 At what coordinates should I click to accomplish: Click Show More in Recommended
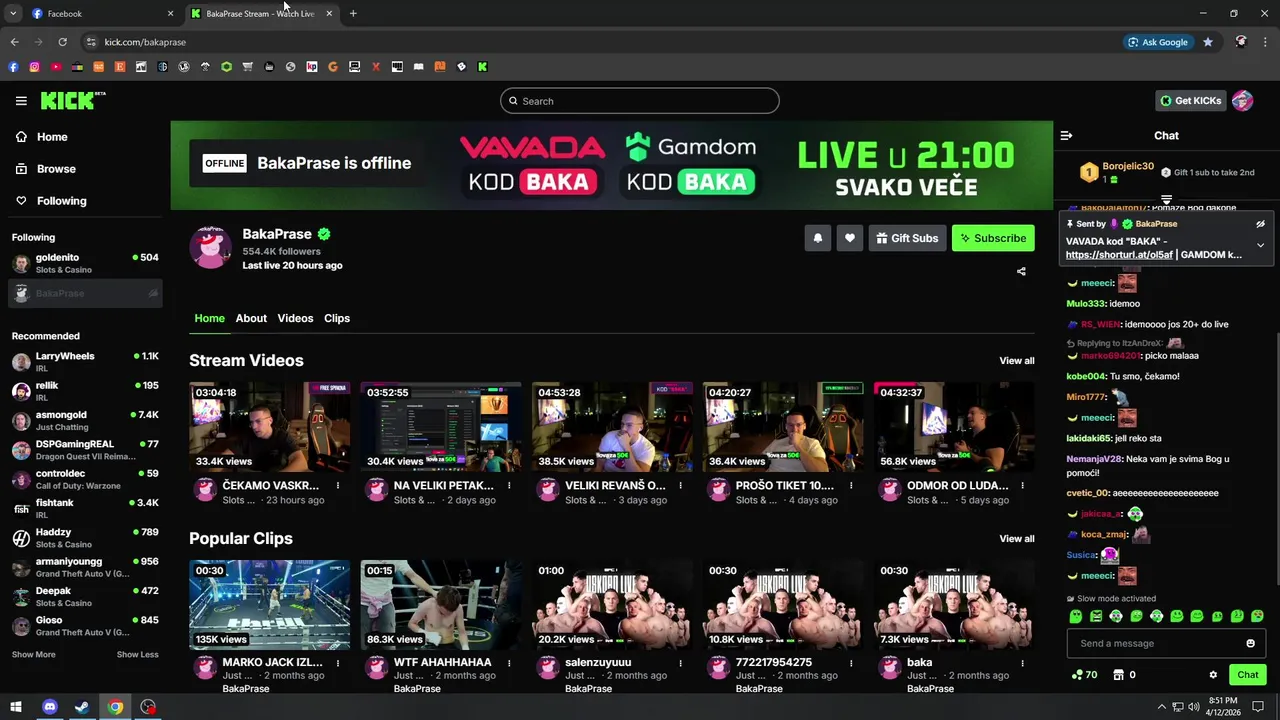pyautogui.click(x=33, y=654)
